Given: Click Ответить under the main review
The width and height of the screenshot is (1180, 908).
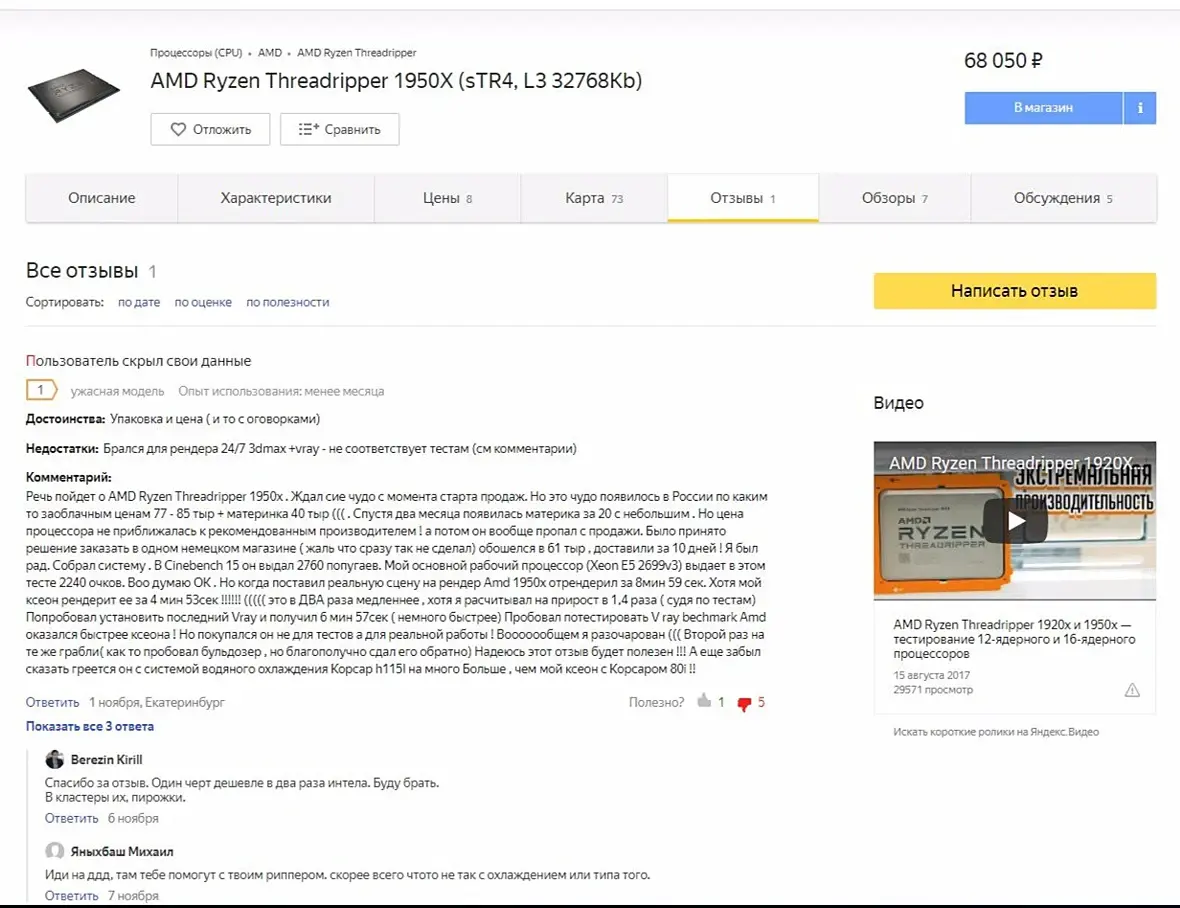Looking at the screenshot, I should point(52,702).
